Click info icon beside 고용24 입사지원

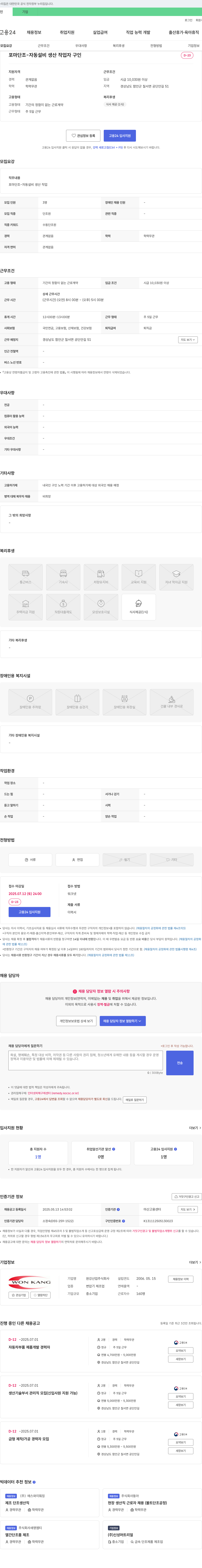point(176,1149)
